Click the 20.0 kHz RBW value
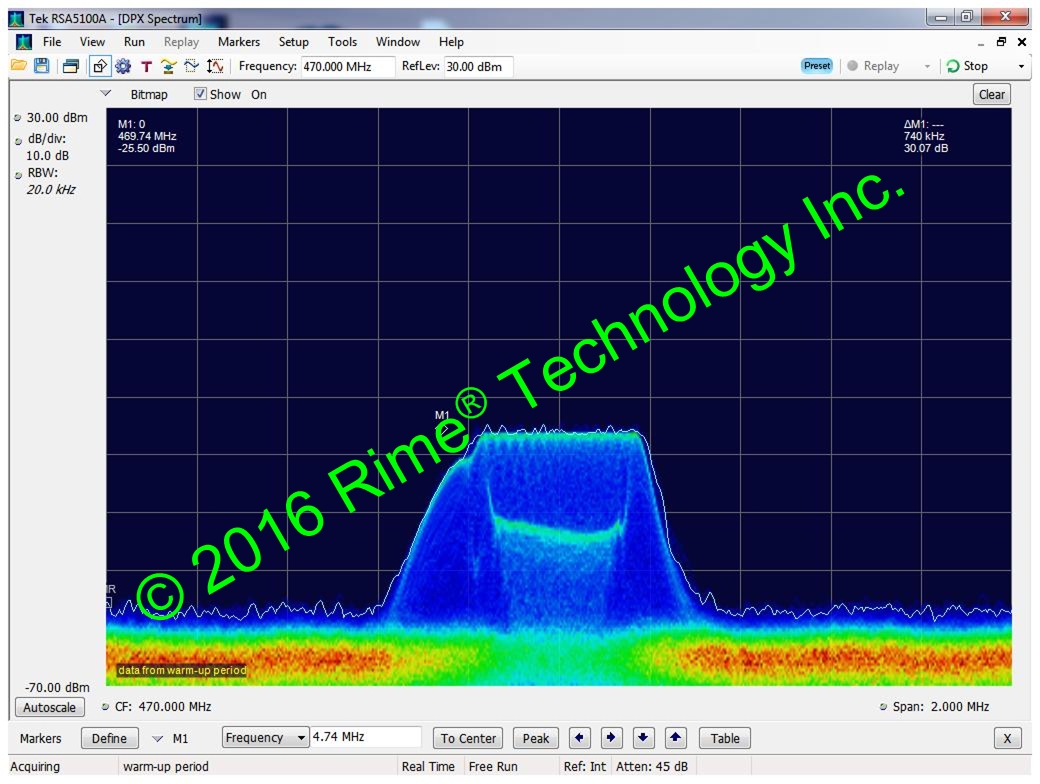 tap(51, 190)
